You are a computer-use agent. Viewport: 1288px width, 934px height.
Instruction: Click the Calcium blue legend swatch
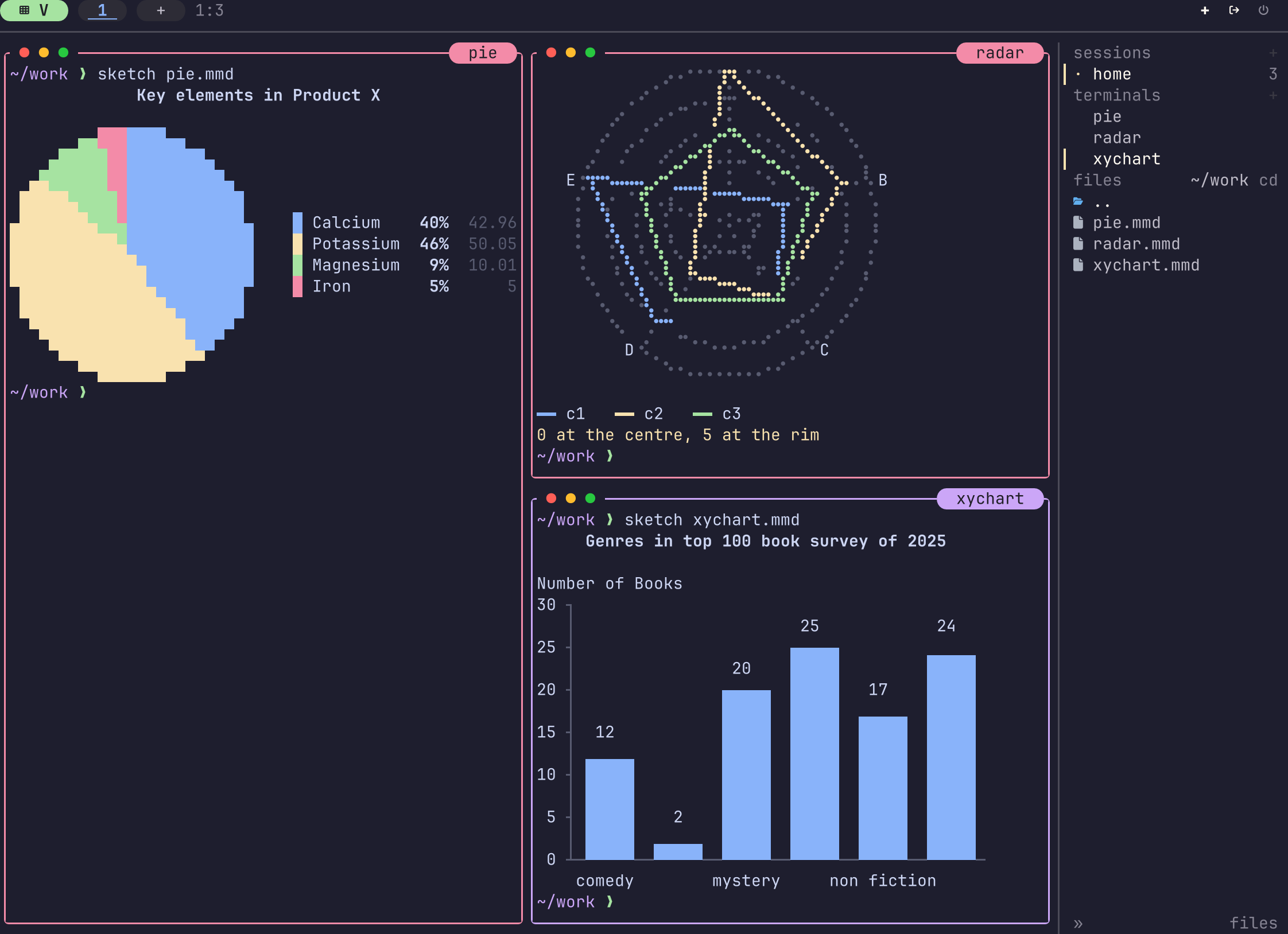pyautogui.click(x=297, y=223)
